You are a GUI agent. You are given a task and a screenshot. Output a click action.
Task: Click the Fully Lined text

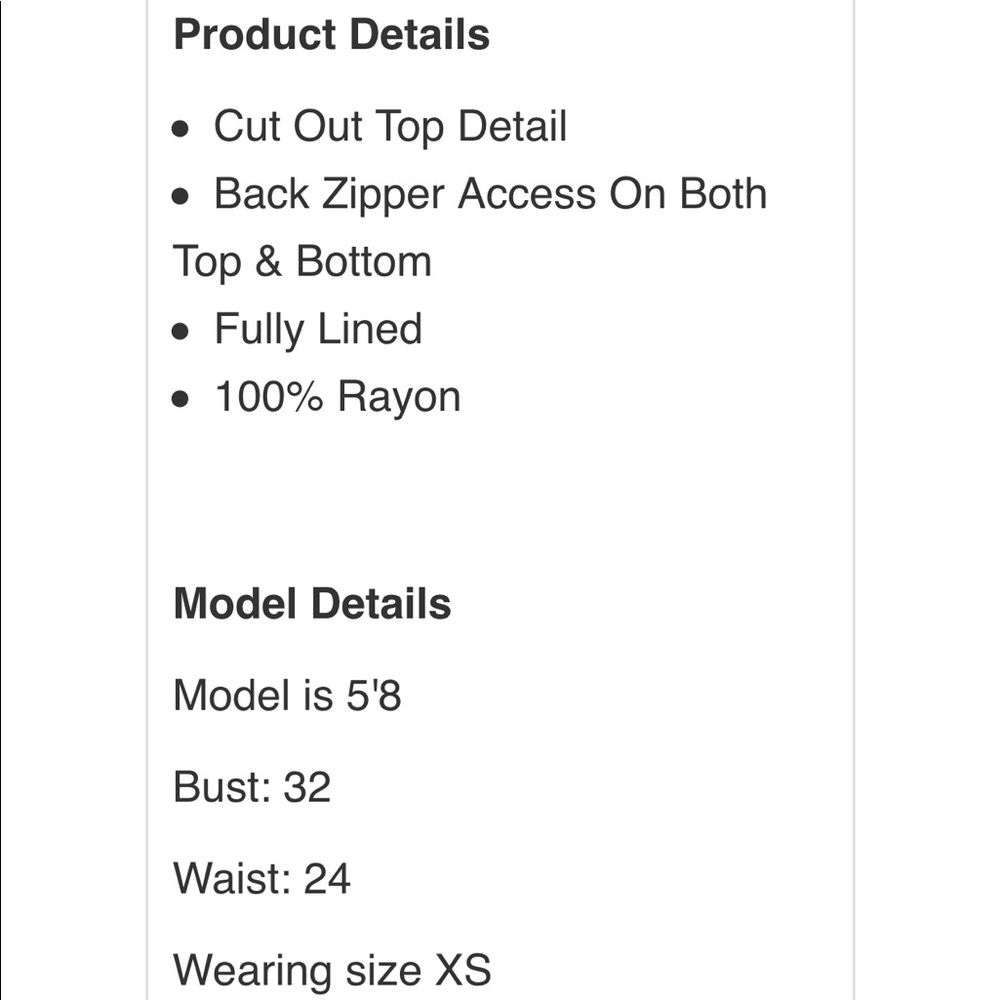point(318,329)
